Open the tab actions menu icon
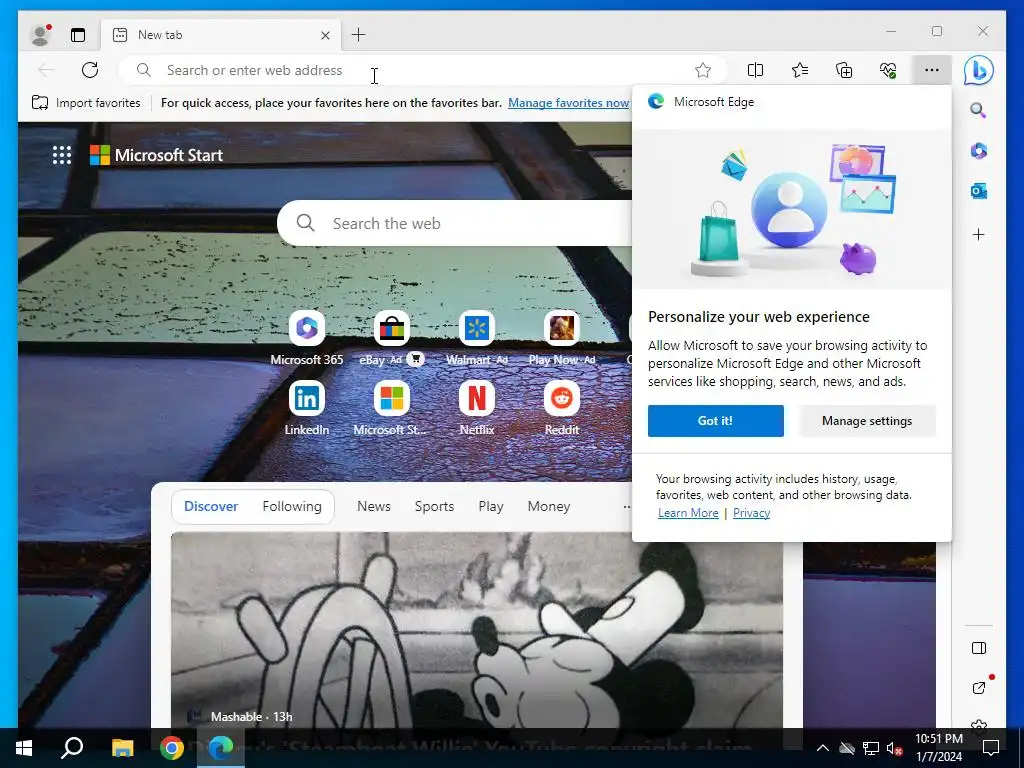This screenshot has width=1024, height=768. (x=78, y=35)
